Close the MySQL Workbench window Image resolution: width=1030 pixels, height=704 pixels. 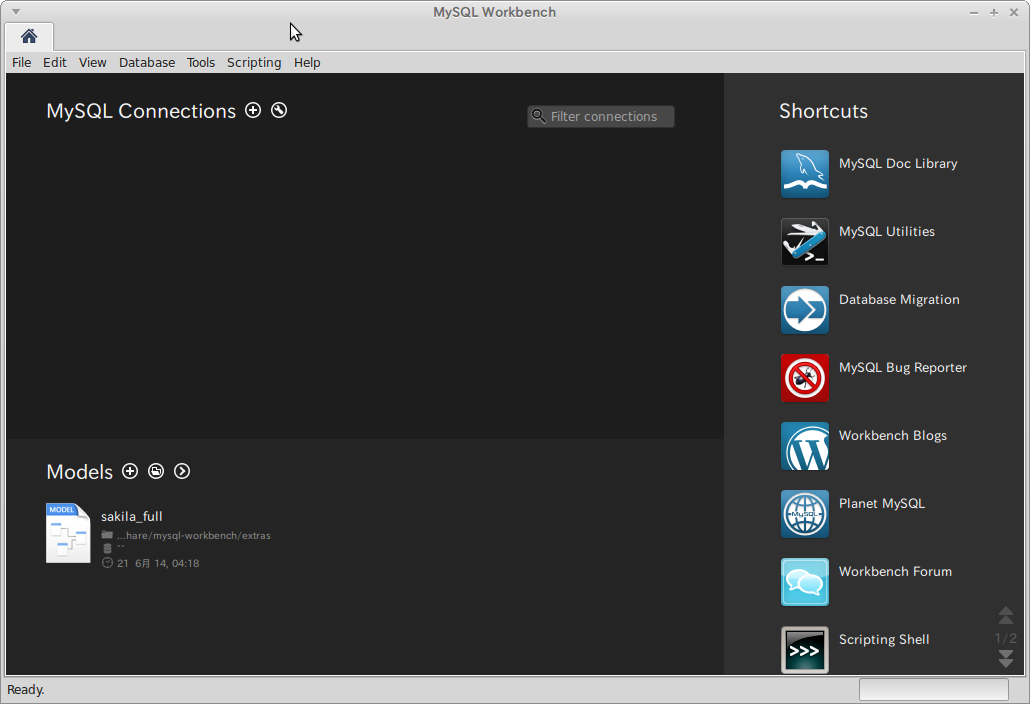[1014, 12]
